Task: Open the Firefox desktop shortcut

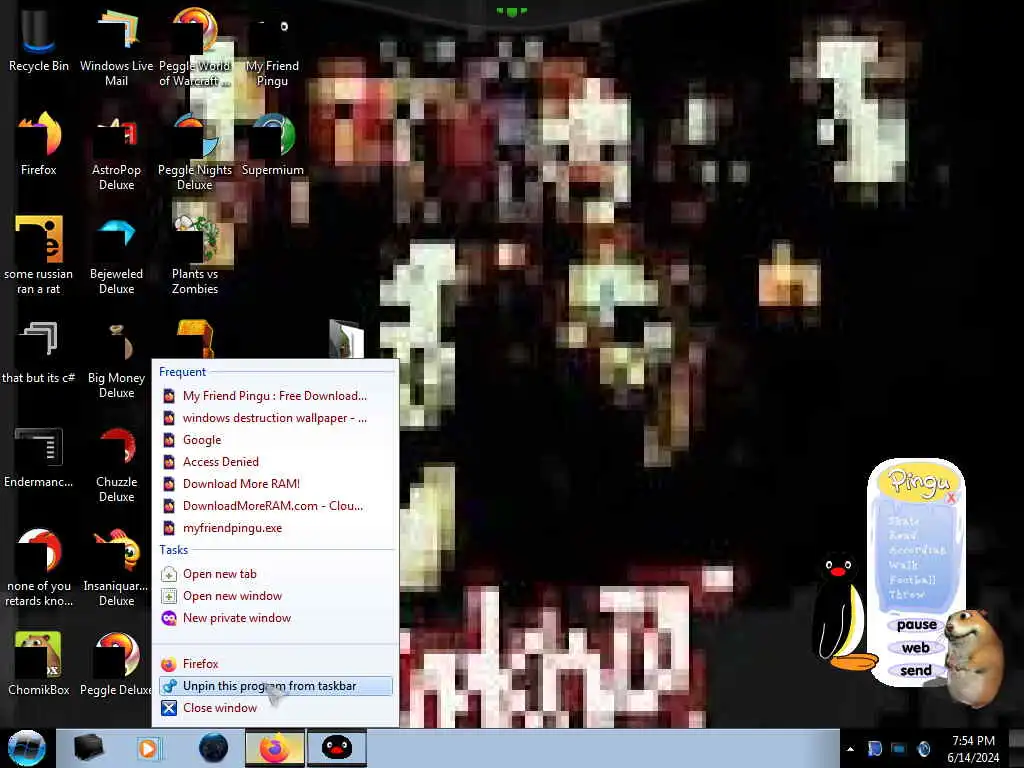Action: [39, 144]
